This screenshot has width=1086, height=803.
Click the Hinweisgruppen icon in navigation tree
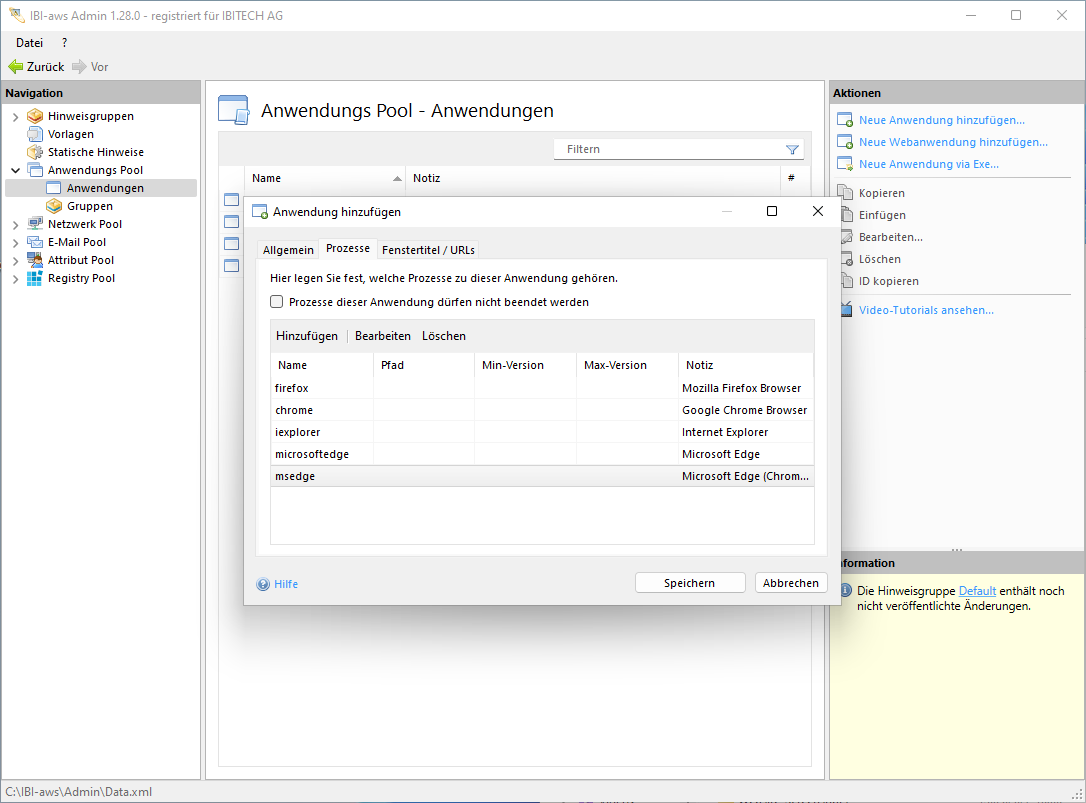click(35, 116)
